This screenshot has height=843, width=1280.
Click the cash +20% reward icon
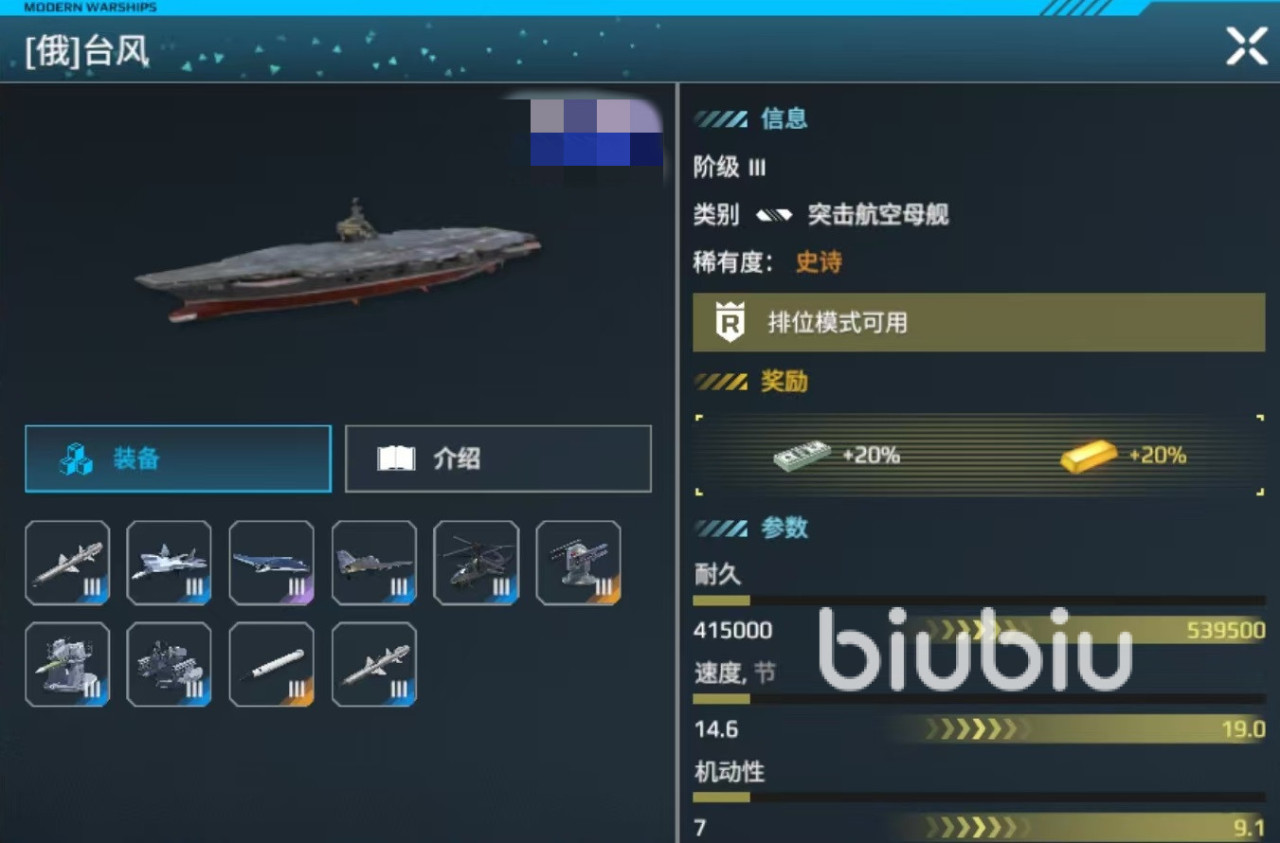[x=802, y=456]
